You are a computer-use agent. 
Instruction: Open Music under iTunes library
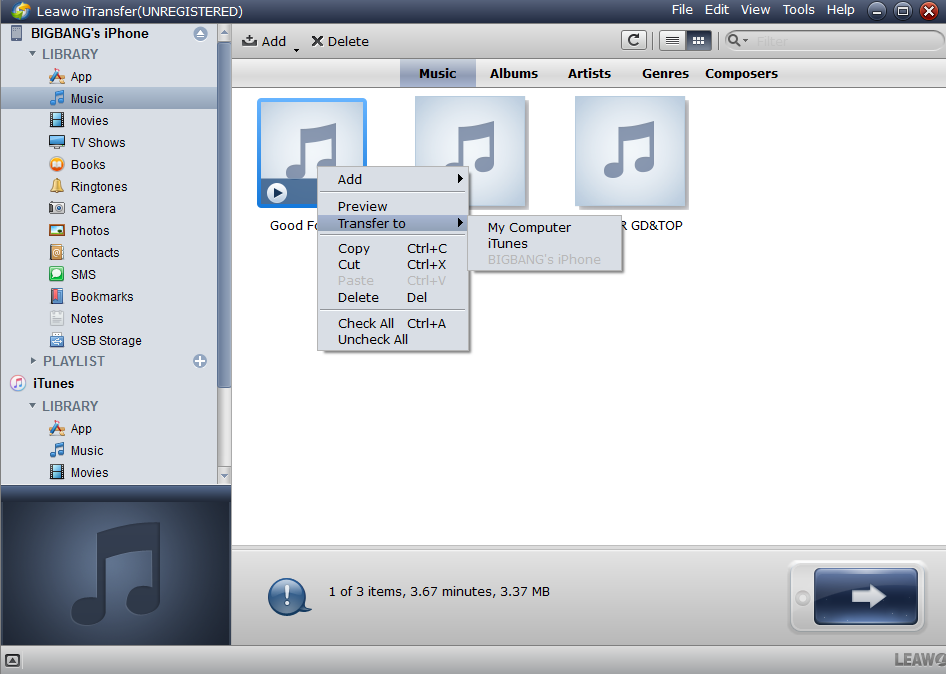pos(87,451)
